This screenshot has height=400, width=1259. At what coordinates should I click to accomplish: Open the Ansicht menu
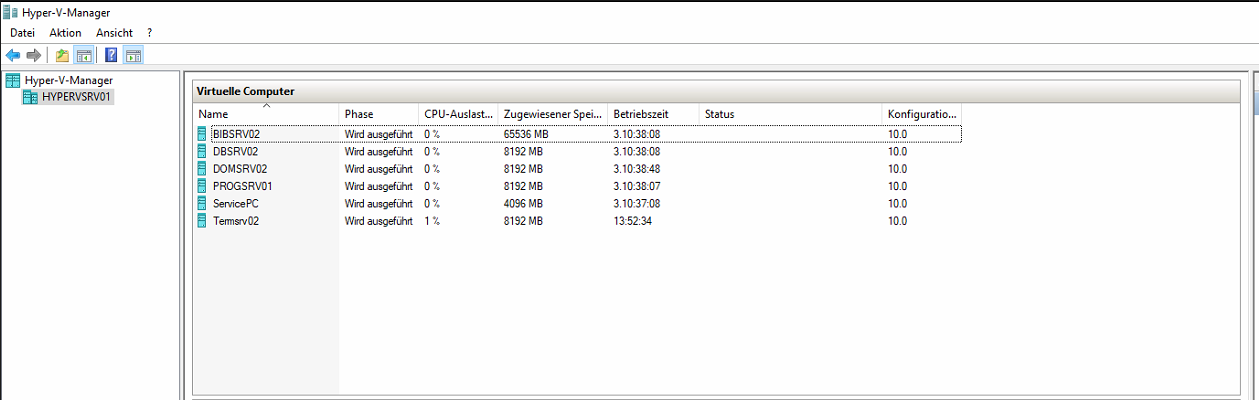point(114,33)
